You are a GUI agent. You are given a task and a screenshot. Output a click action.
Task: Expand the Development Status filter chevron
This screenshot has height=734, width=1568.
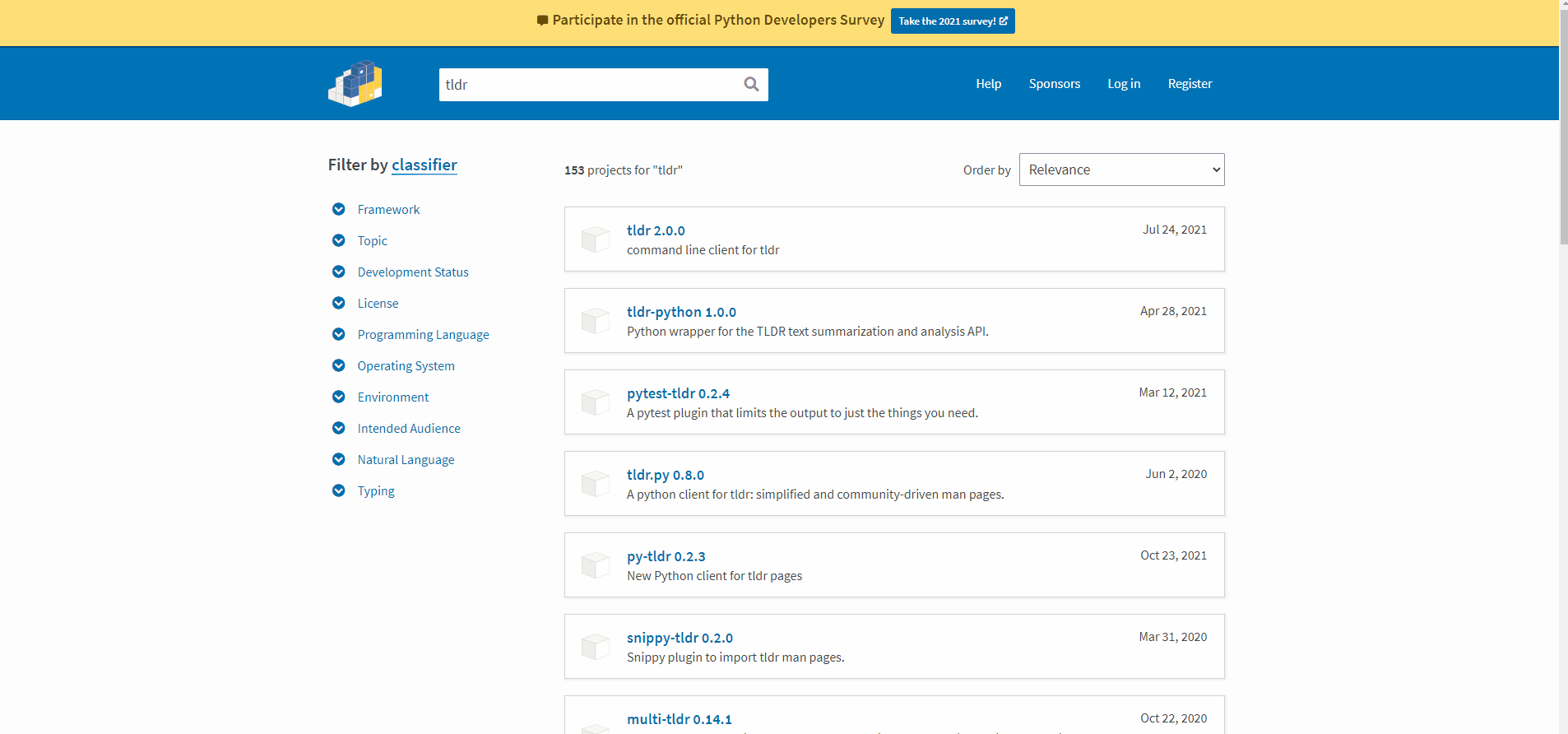click(338, 272)
